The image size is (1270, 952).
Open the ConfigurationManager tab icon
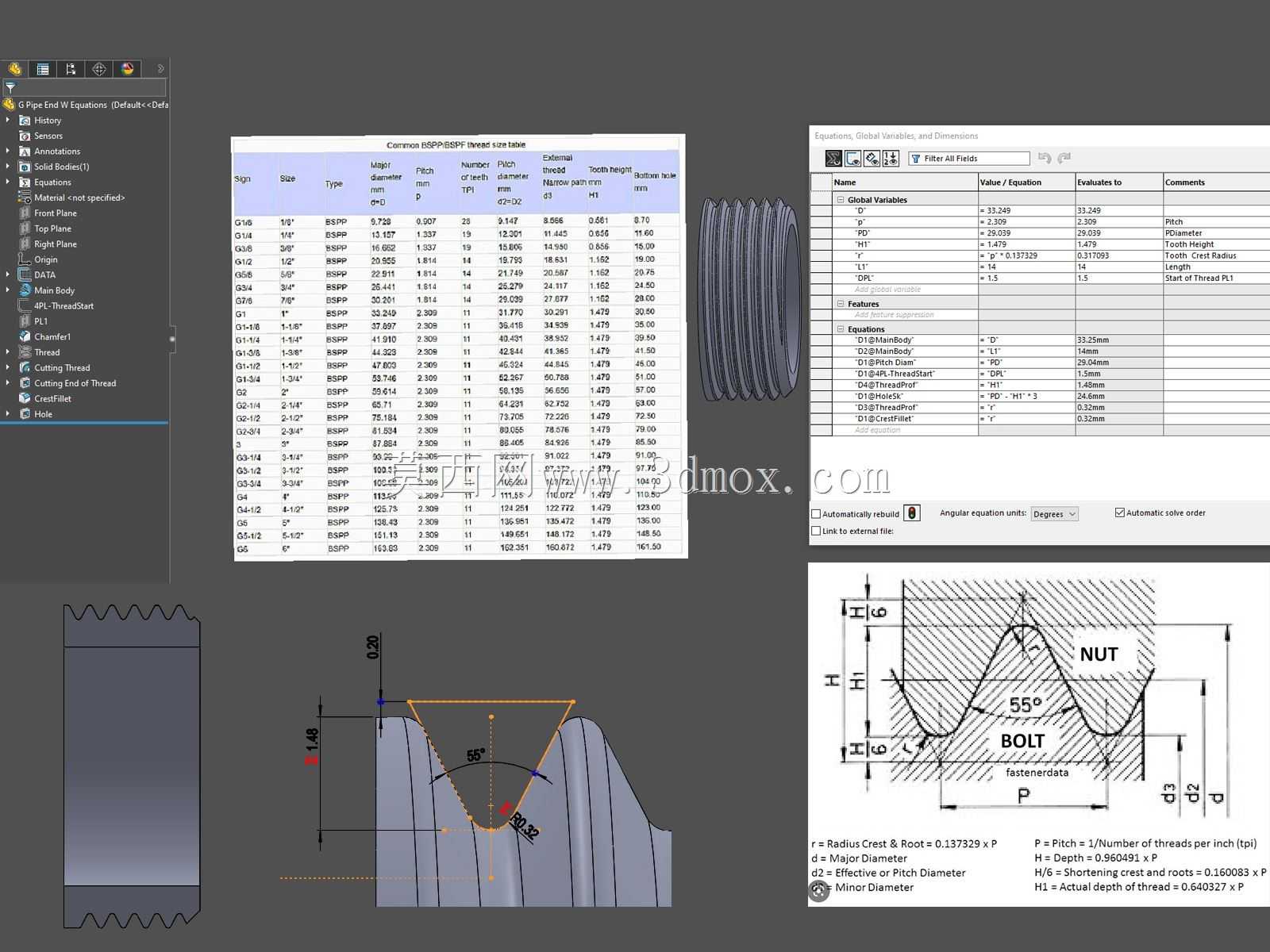point(71,69)
